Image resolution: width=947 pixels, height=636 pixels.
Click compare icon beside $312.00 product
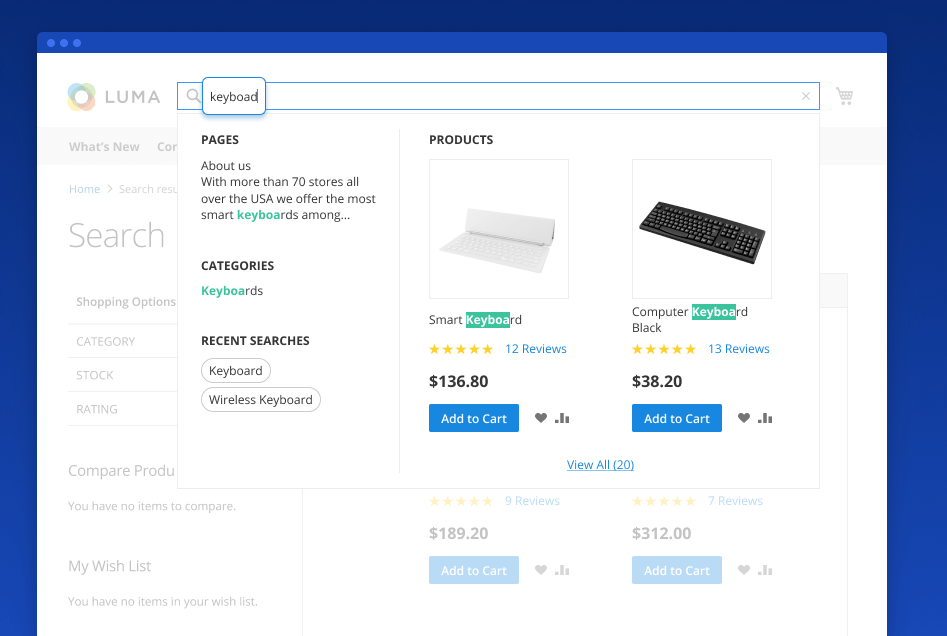(765, 570)
